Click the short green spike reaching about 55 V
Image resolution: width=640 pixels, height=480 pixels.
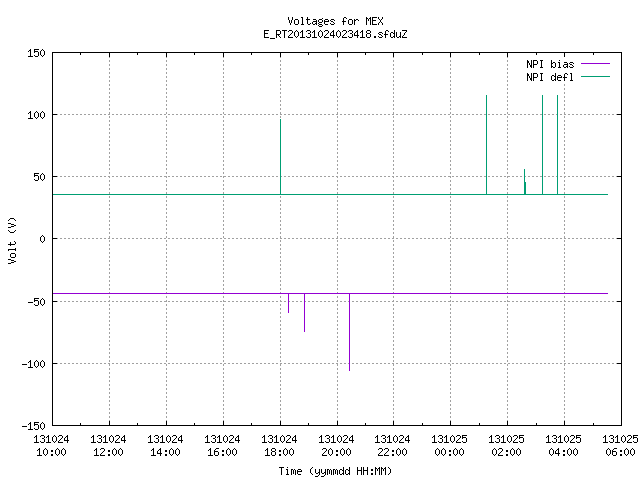(x=525, y=182)
